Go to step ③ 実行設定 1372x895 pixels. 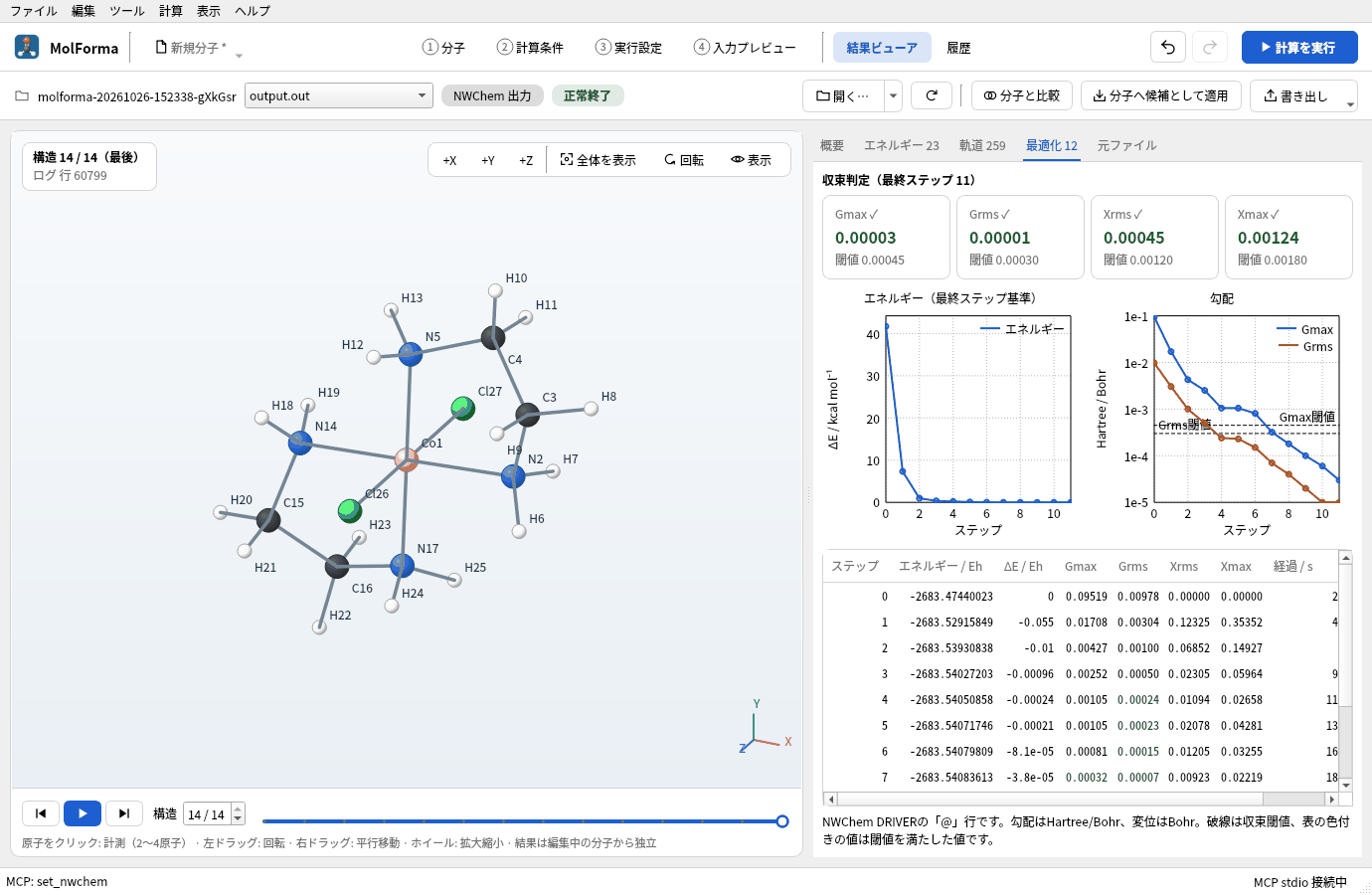[628, 47]
